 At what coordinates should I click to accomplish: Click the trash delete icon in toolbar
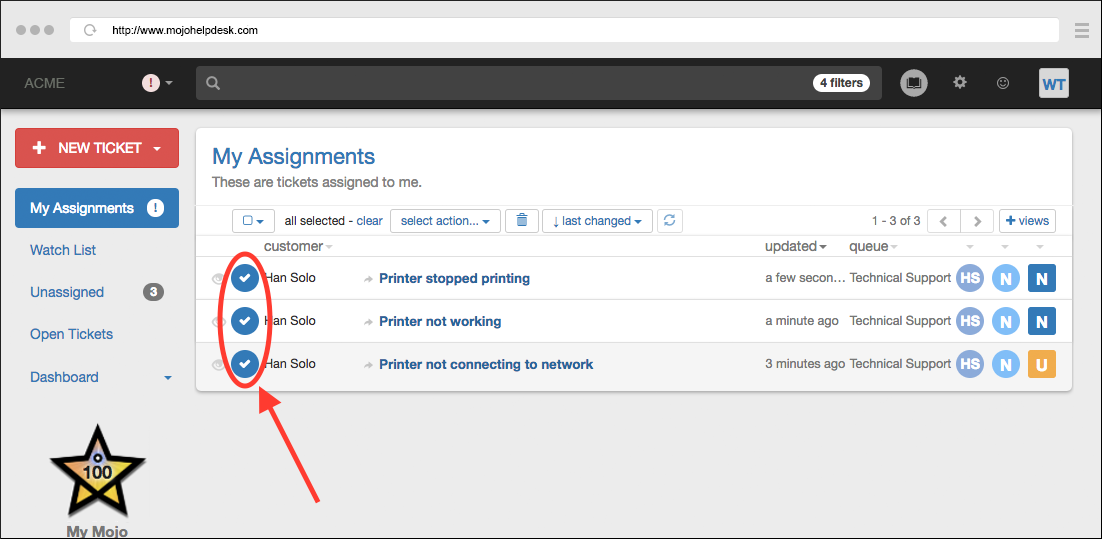(521, 221)
